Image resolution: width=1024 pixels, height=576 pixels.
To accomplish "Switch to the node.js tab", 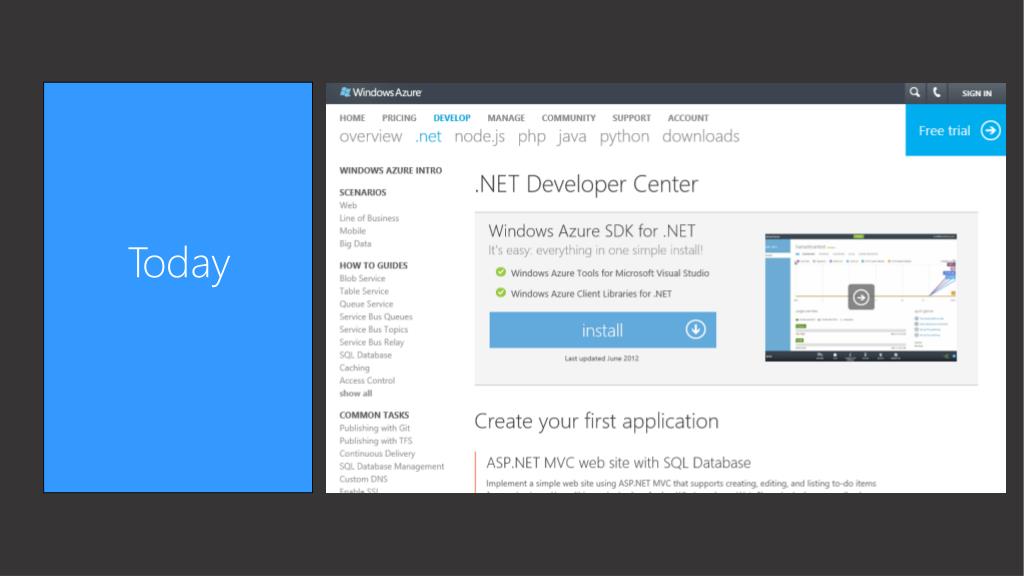I will click(479, 137).
